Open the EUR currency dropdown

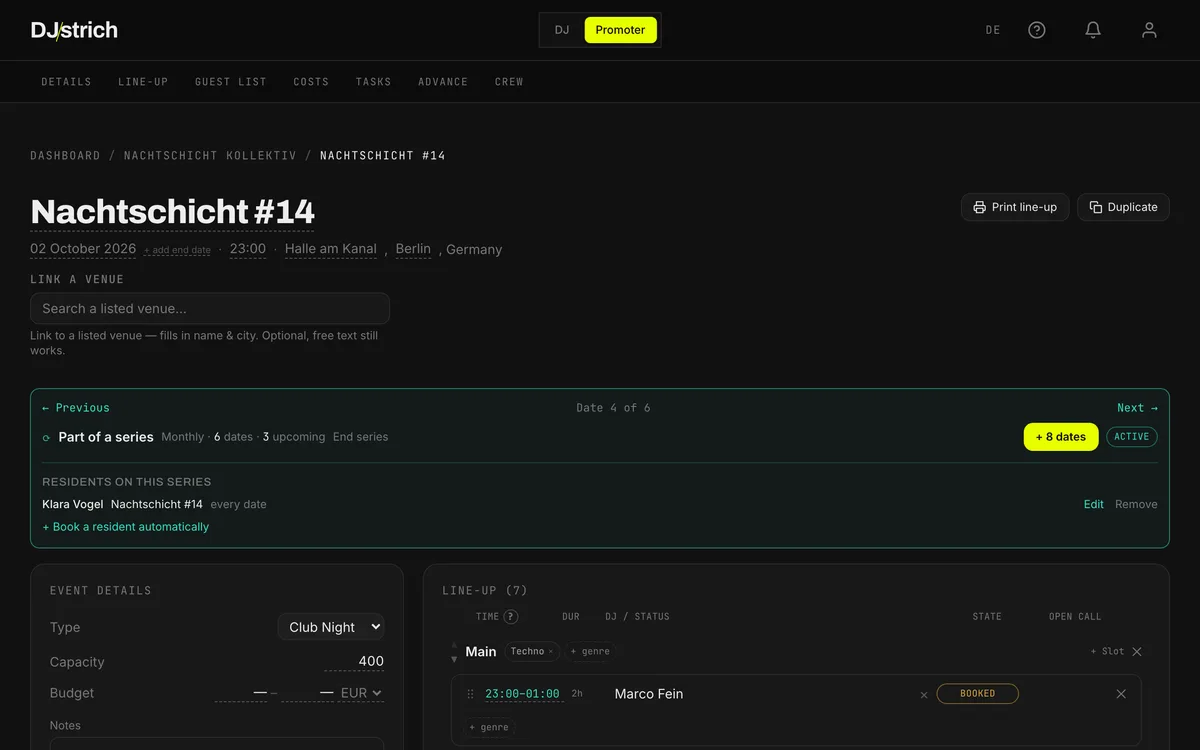pos(361,692)
